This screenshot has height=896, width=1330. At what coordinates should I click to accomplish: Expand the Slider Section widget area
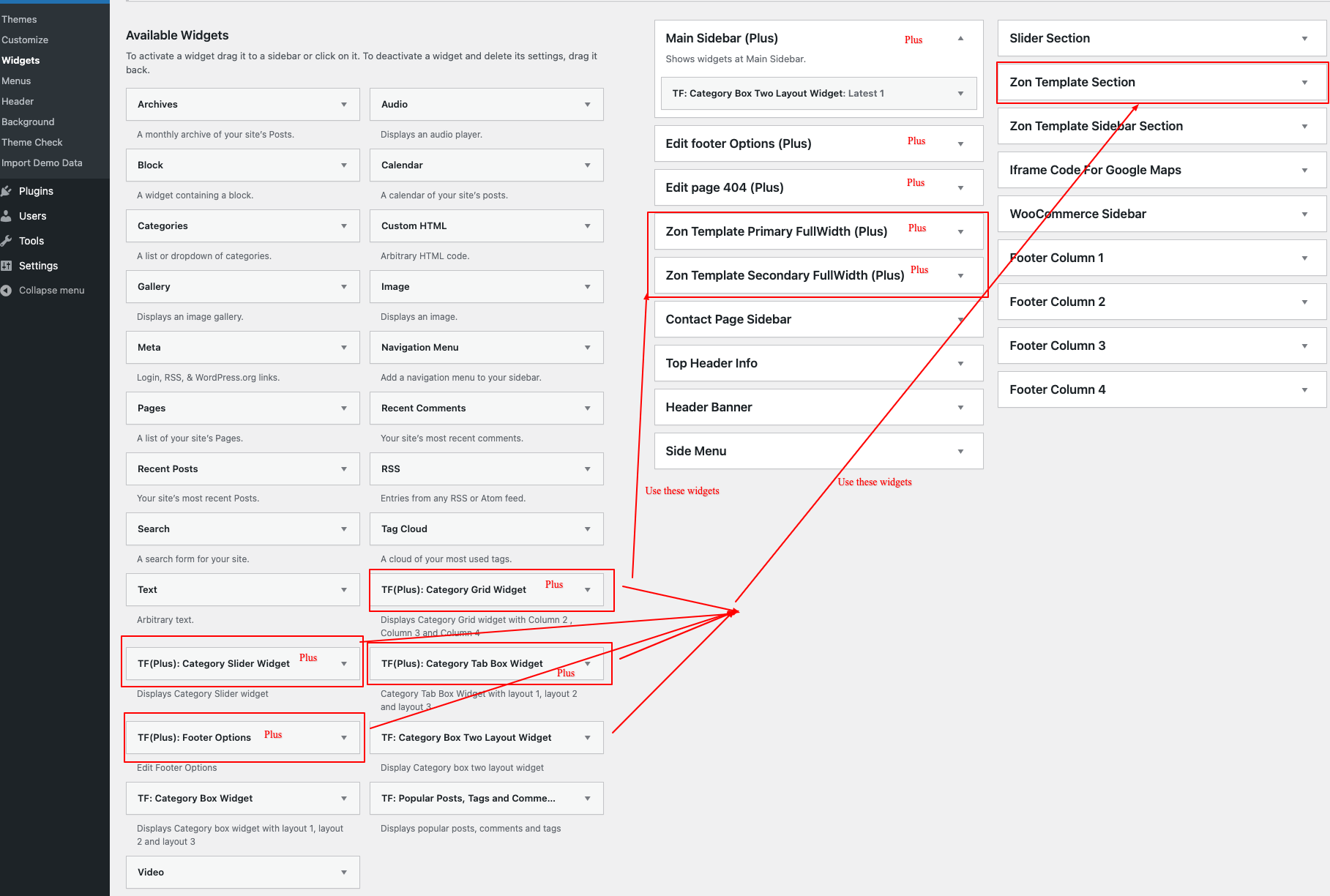(x=1304, y=39)
